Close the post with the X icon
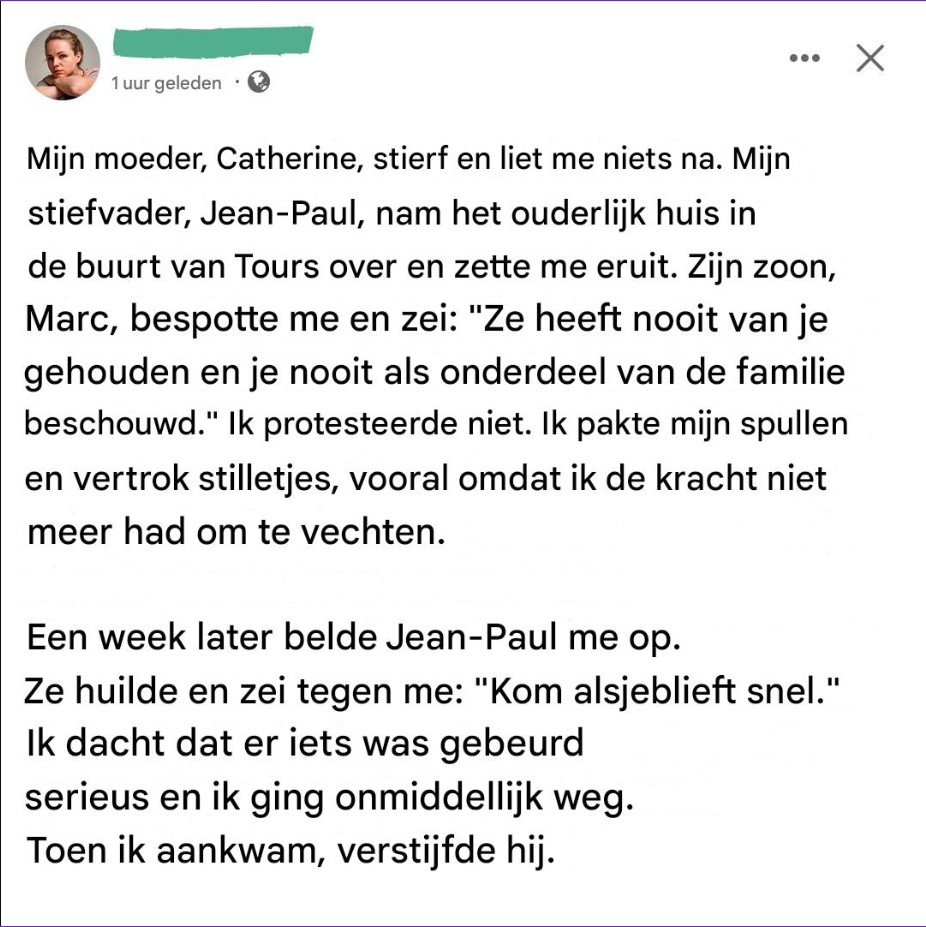The width and height of the screenshot is (926, 927). 870,58
